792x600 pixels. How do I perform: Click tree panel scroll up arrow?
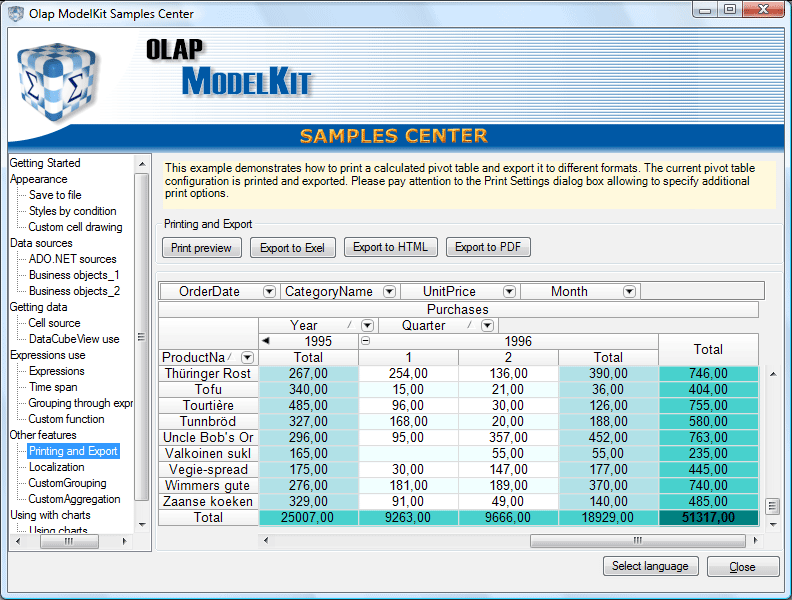[x=142, y=164]
